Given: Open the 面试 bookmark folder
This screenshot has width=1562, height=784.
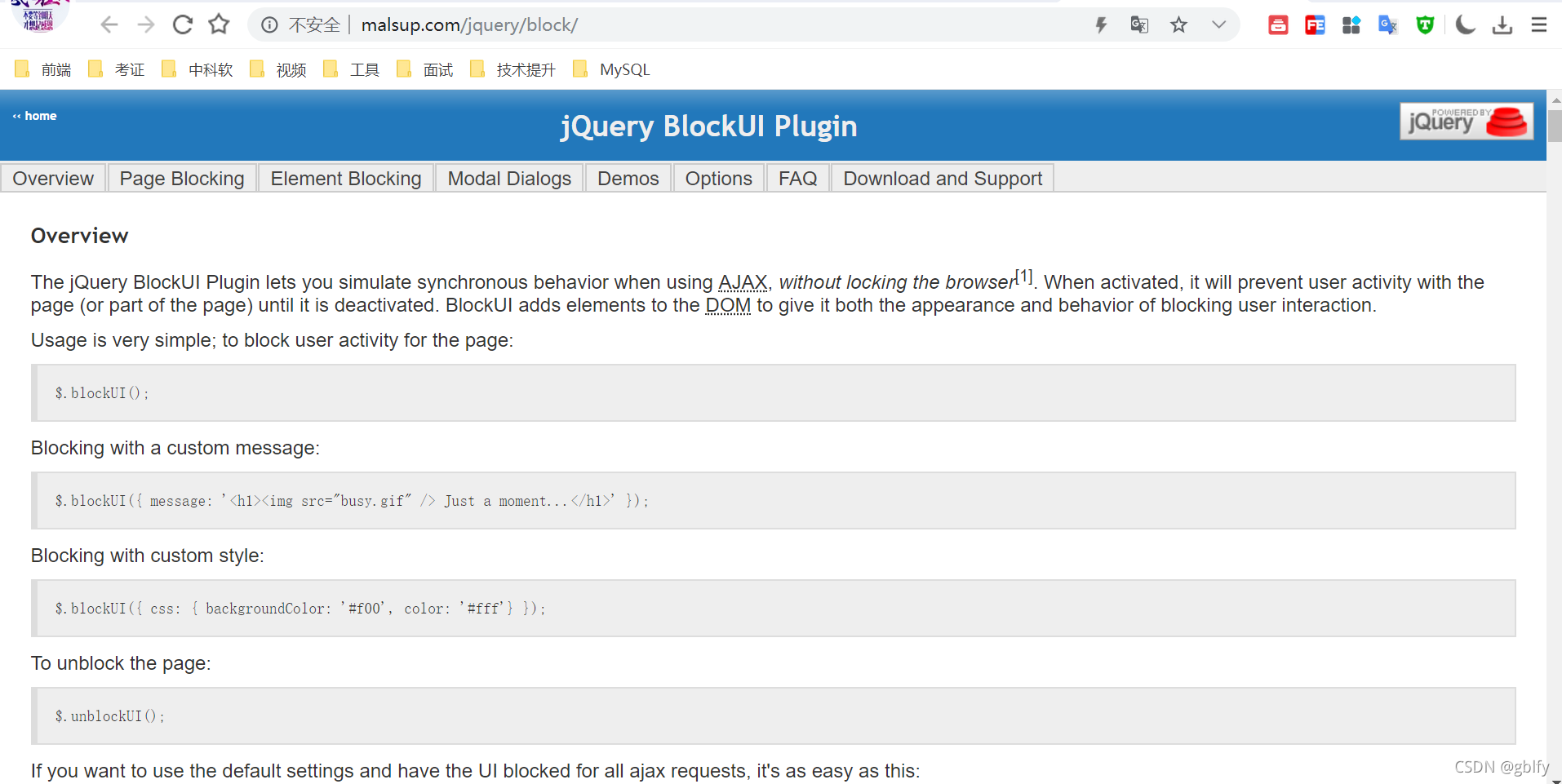Looking at the screenshot, I should point(425,70).
